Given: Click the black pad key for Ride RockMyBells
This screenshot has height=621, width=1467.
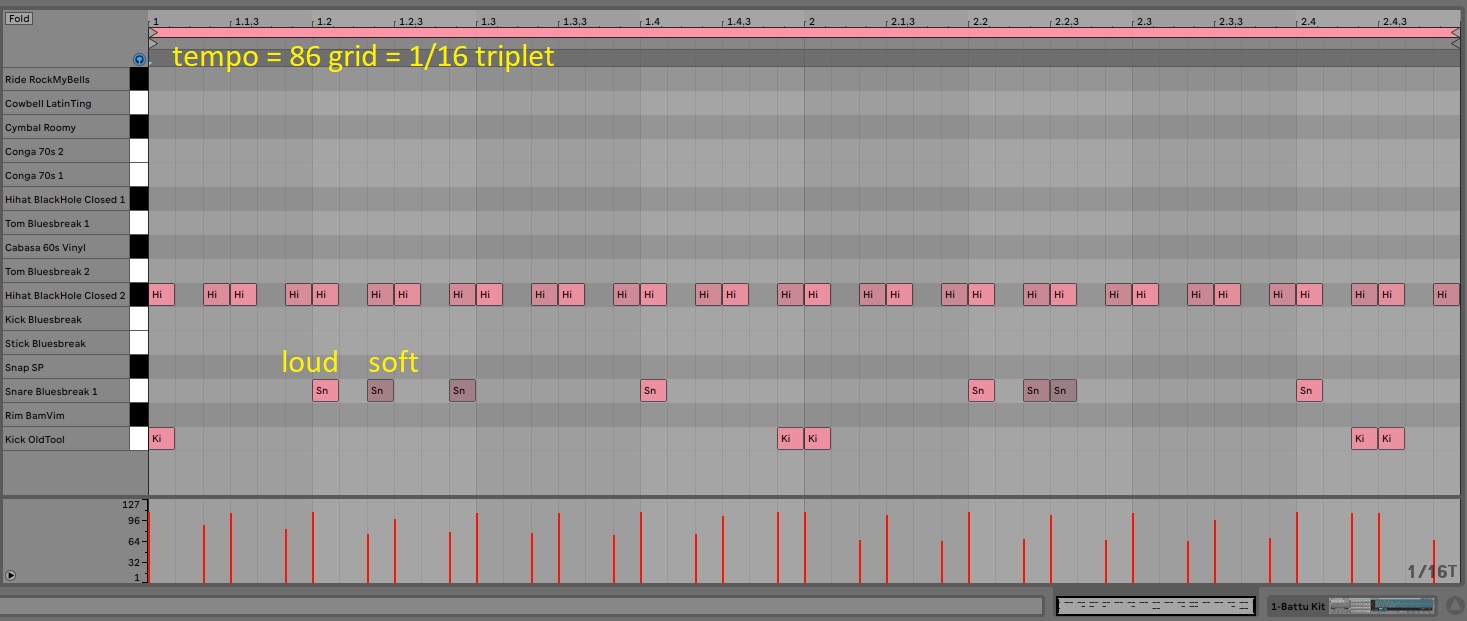Looking at the screenshot, I should coord(138,79).
